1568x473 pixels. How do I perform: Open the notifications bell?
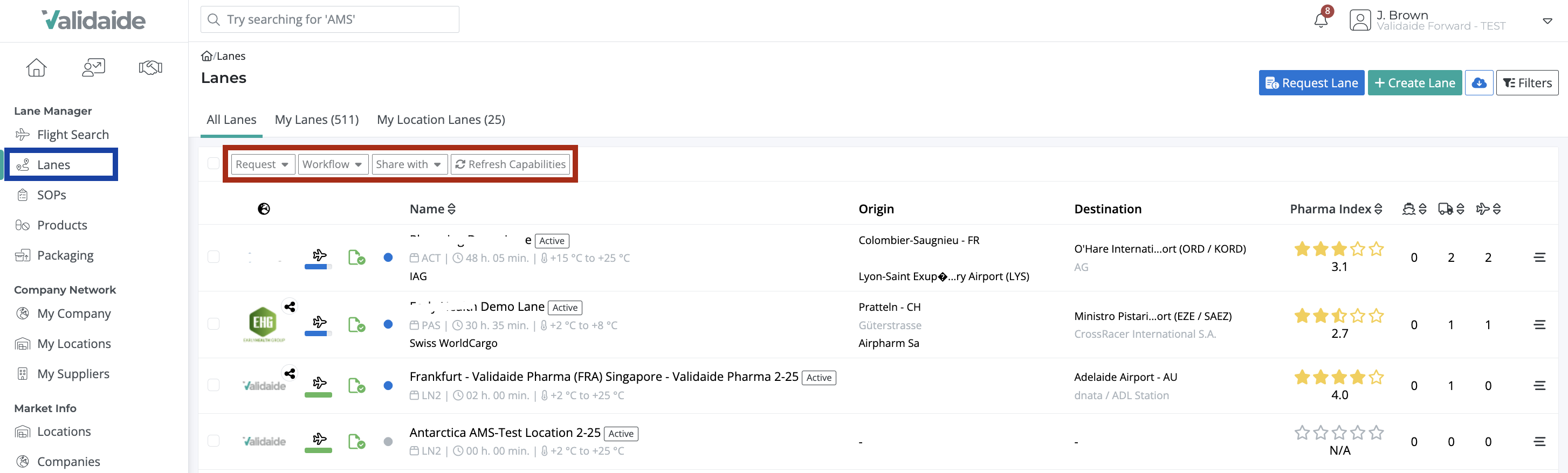1321,20
